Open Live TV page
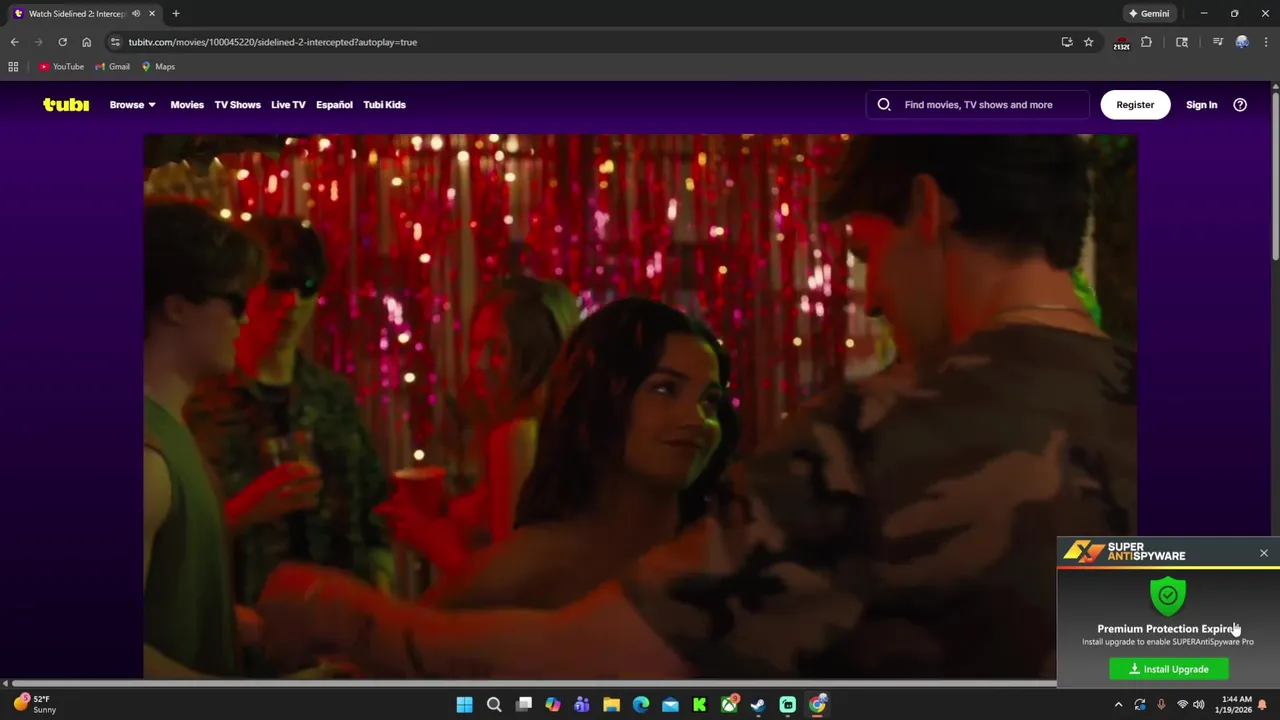Viewport: 1280px width, 720px height. point(288,104)
